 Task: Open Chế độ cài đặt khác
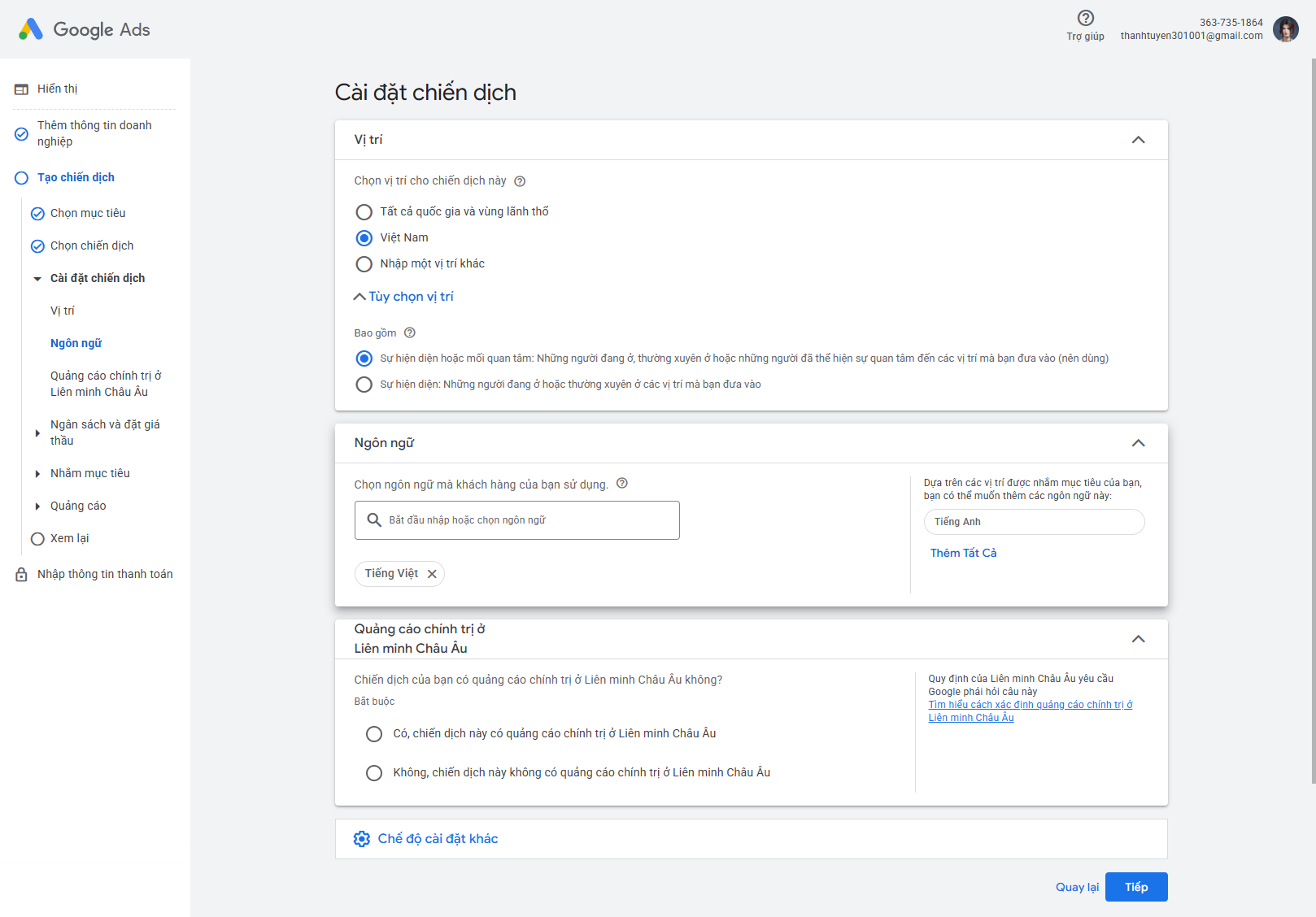pyautogui.click(x=438, y=839)
